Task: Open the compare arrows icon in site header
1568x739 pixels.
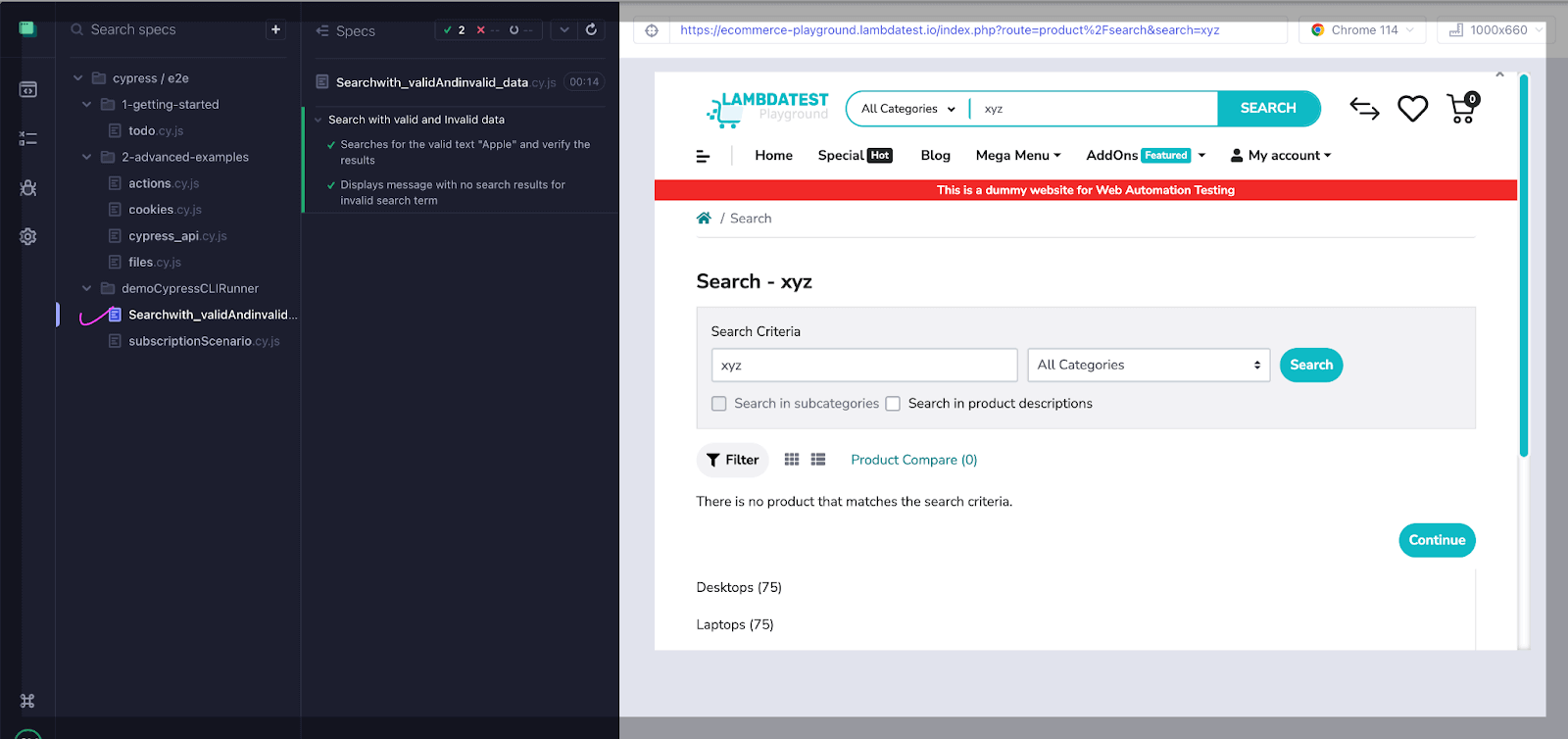Action: tap(1364, 108)
